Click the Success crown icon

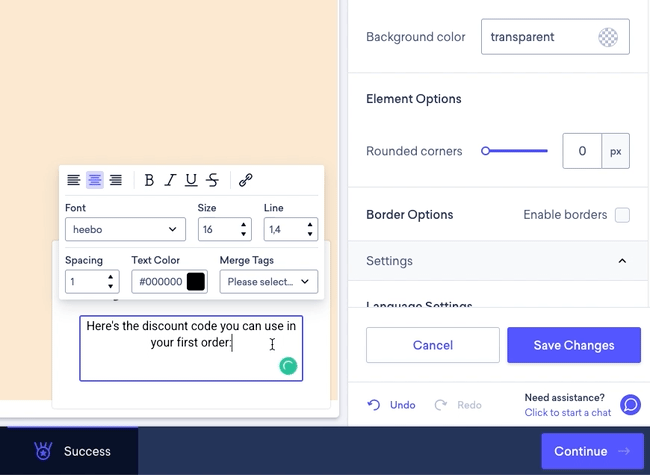click(43, 451)
